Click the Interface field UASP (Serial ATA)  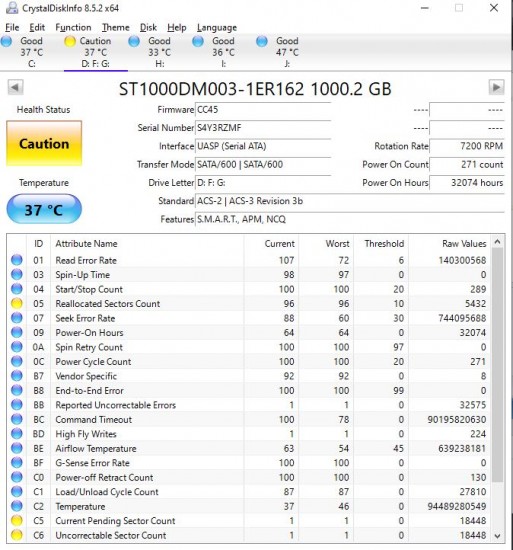coord(263,146)
